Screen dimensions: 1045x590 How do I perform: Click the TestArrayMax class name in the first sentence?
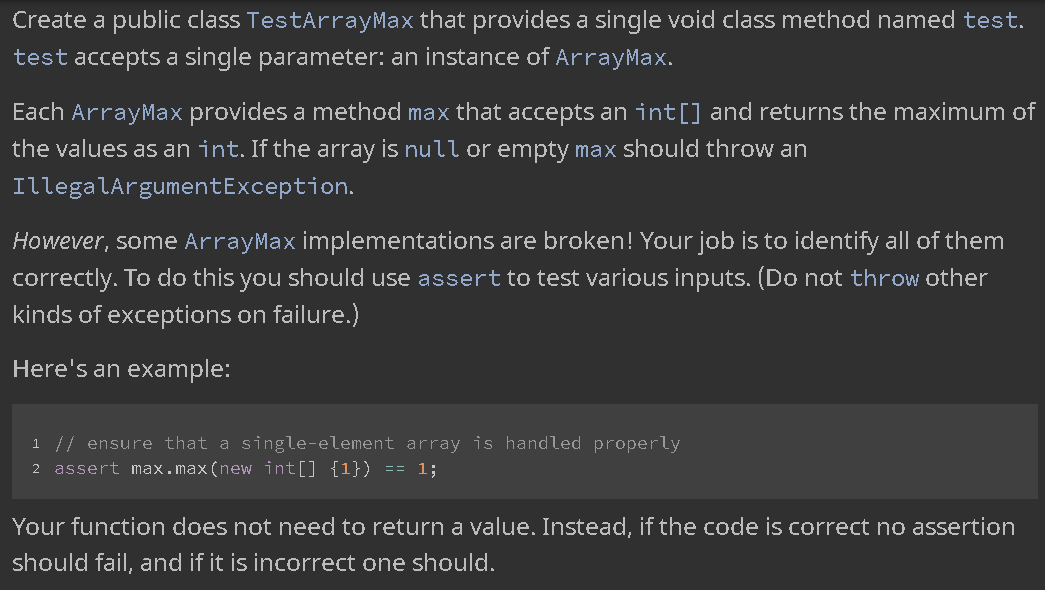click(330, 20)
